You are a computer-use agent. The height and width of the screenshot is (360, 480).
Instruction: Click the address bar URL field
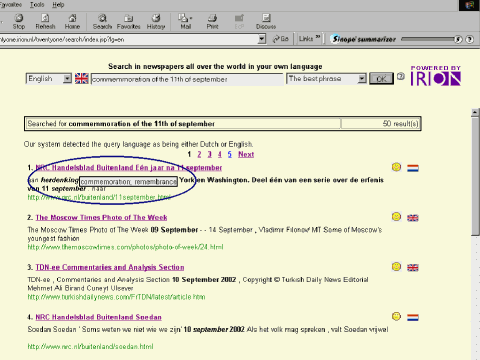[128, 39]
